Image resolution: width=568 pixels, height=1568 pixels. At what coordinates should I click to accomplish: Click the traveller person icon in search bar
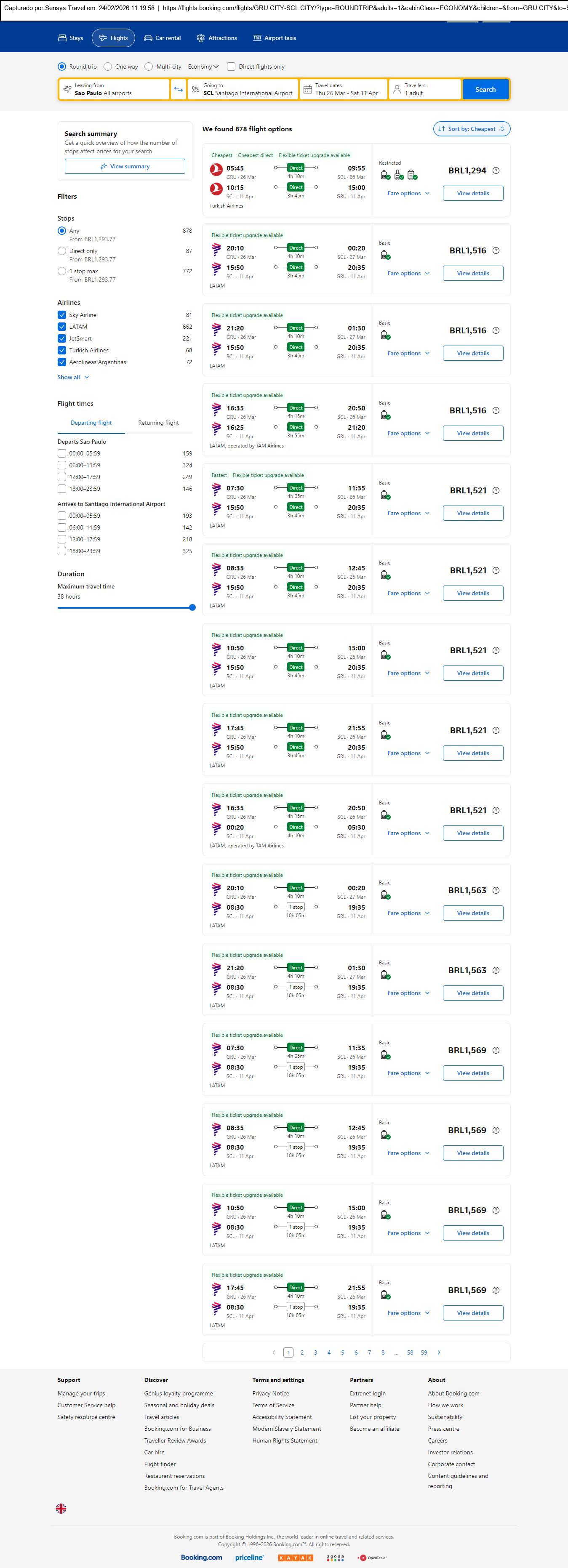click(x=397, y=90)
